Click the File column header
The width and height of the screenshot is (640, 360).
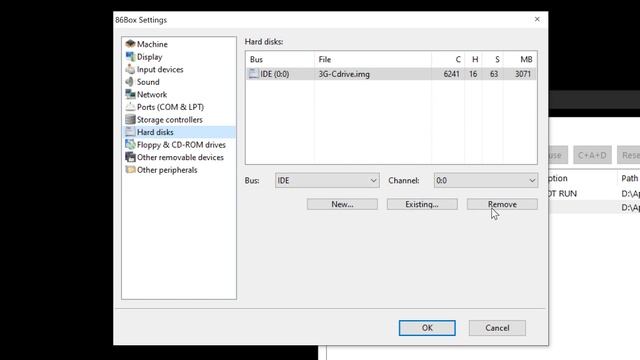(373, 60)
